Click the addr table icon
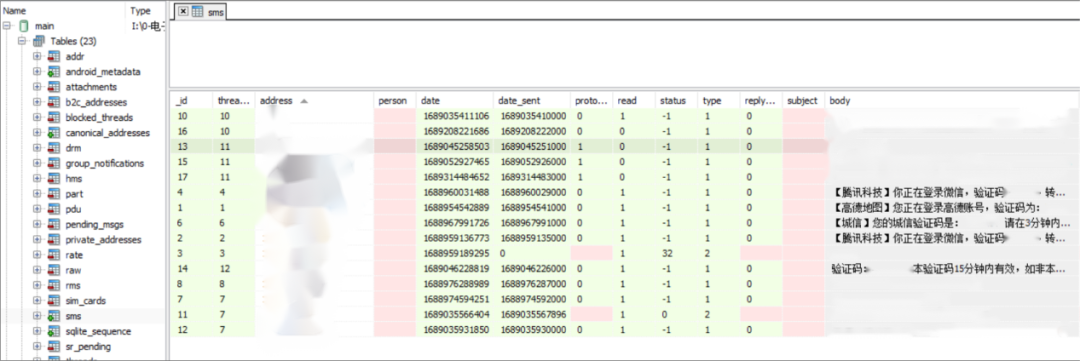Image resolution: width=1080 pixels, height=361 pixels. 54,56
